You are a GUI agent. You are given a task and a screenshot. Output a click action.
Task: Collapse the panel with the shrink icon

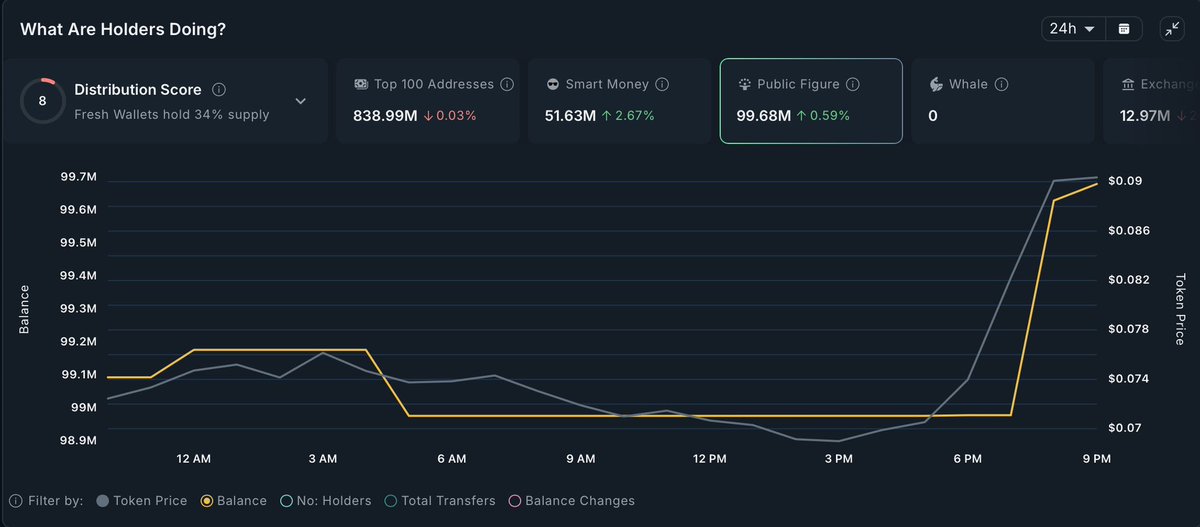pyautogui.click(x=1172, y=29)
